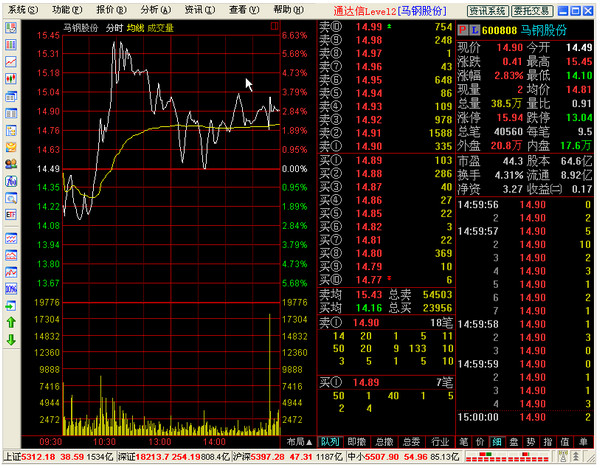Select the 势 tab
The width and height of the screenshot is (600, 468).
coord(531,442)
